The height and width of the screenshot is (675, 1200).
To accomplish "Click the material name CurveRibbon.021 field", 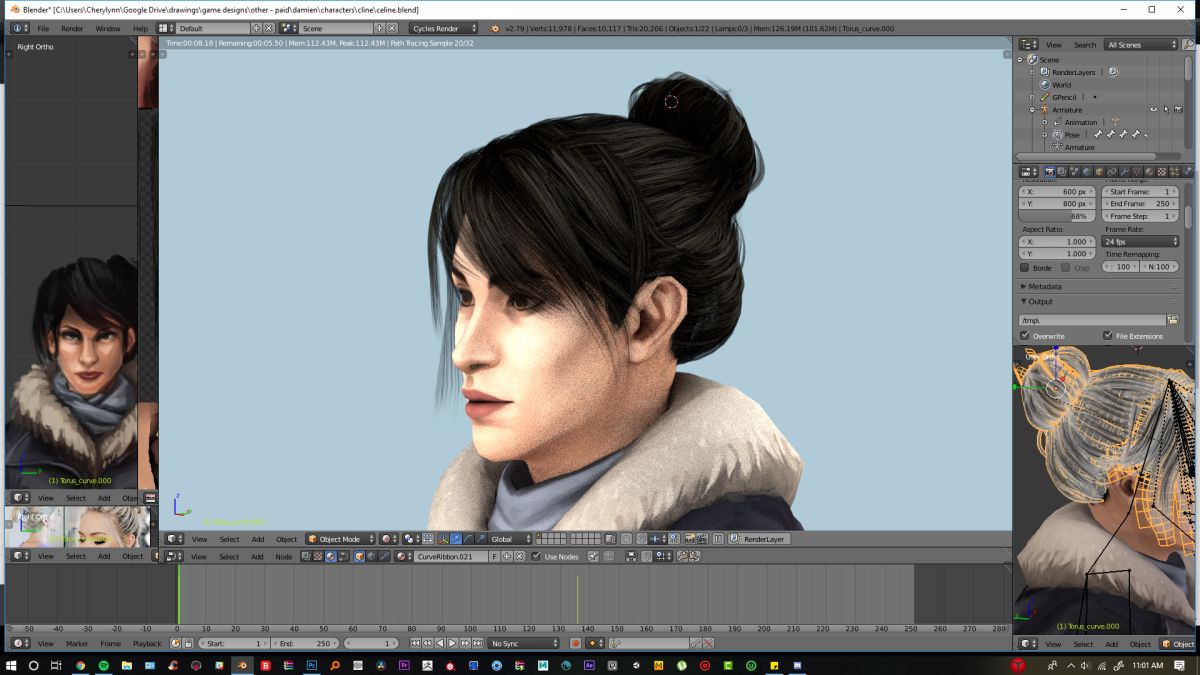I will [x=450, y=556].
